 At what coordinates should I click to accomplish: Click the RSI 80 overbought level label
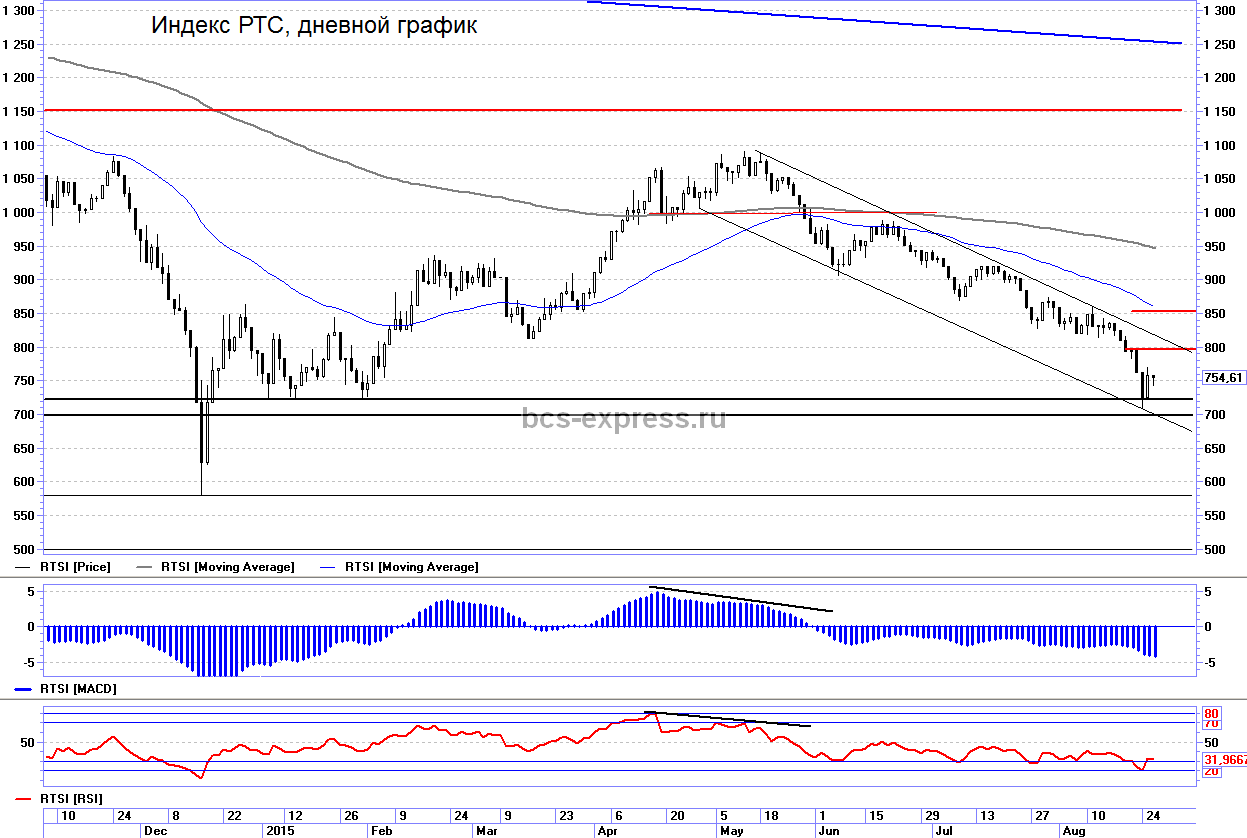click(1211, 713)
